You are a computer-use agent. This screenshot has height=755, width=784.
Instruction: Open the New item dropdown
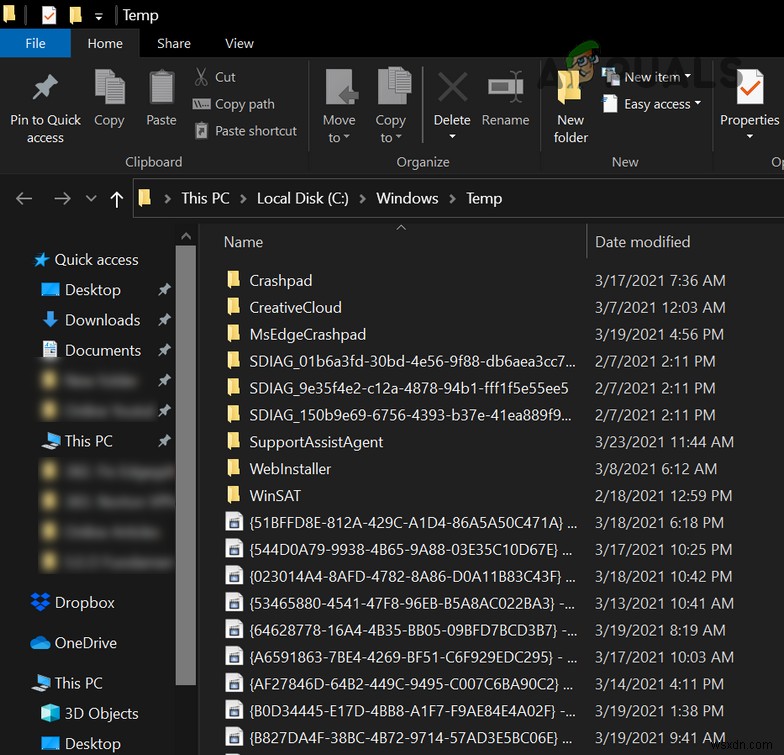click(653, 77)
